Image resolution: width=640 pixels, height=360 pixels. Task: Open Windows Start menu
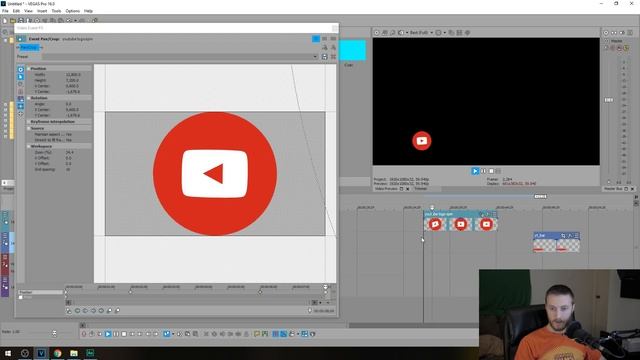pos(8,353)
